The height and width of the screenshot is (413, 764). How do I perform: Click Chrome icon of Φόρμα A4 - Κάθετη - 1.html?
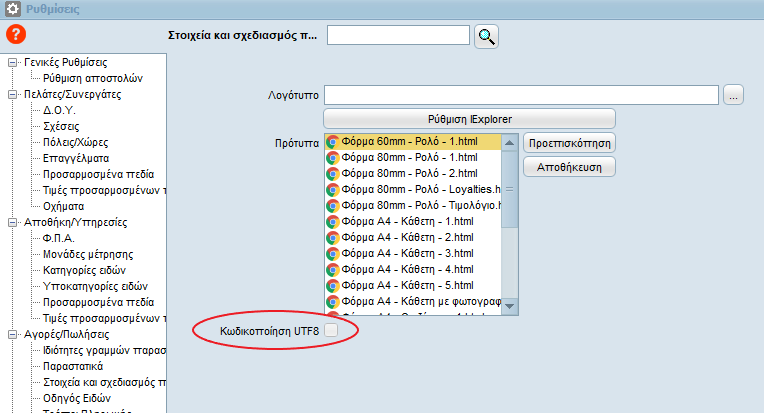point(333,222)
